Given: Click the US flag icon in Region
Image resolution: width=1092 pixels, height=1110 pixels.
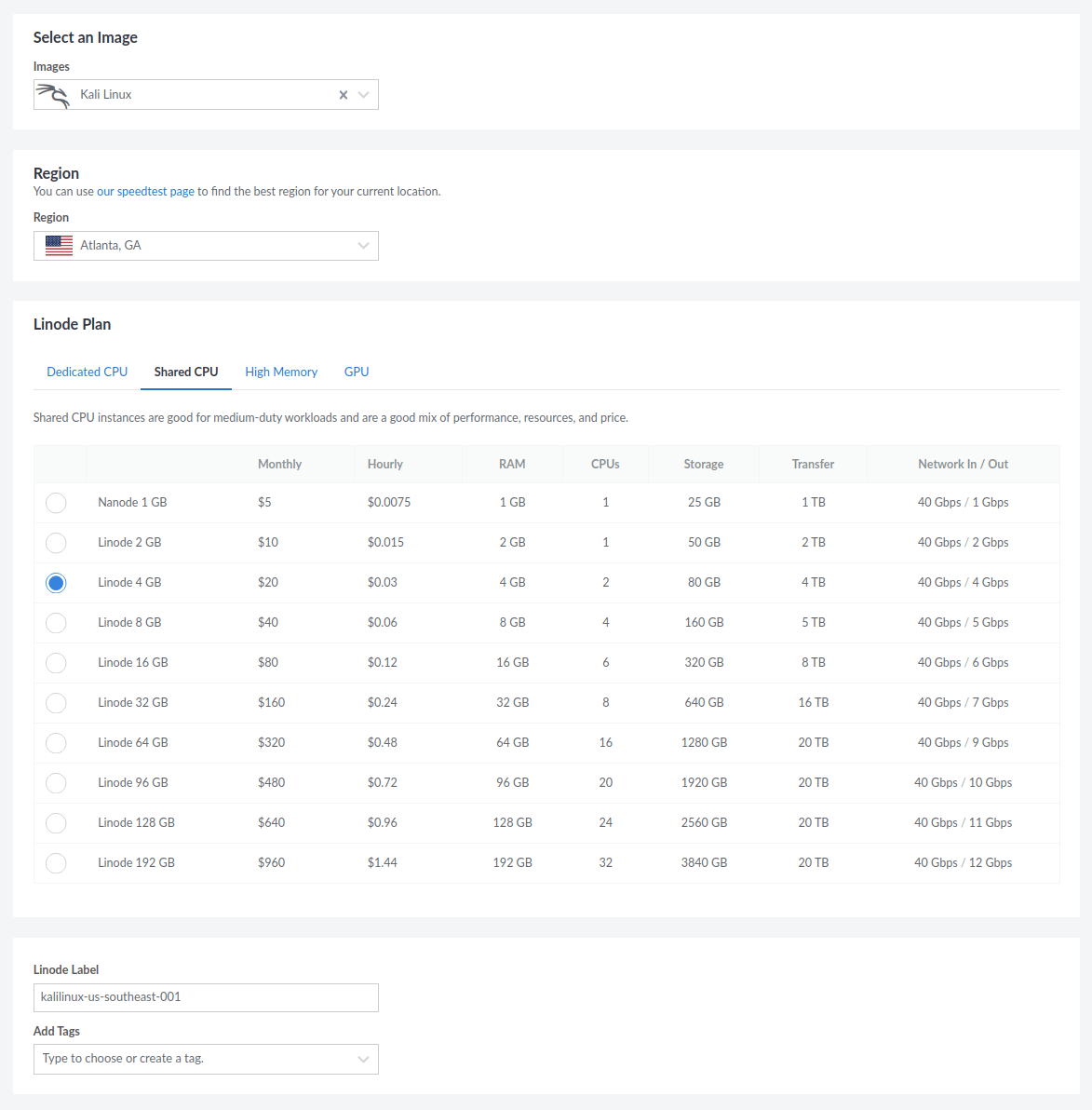Looking at the screenshot, I should tap(59, 246).
